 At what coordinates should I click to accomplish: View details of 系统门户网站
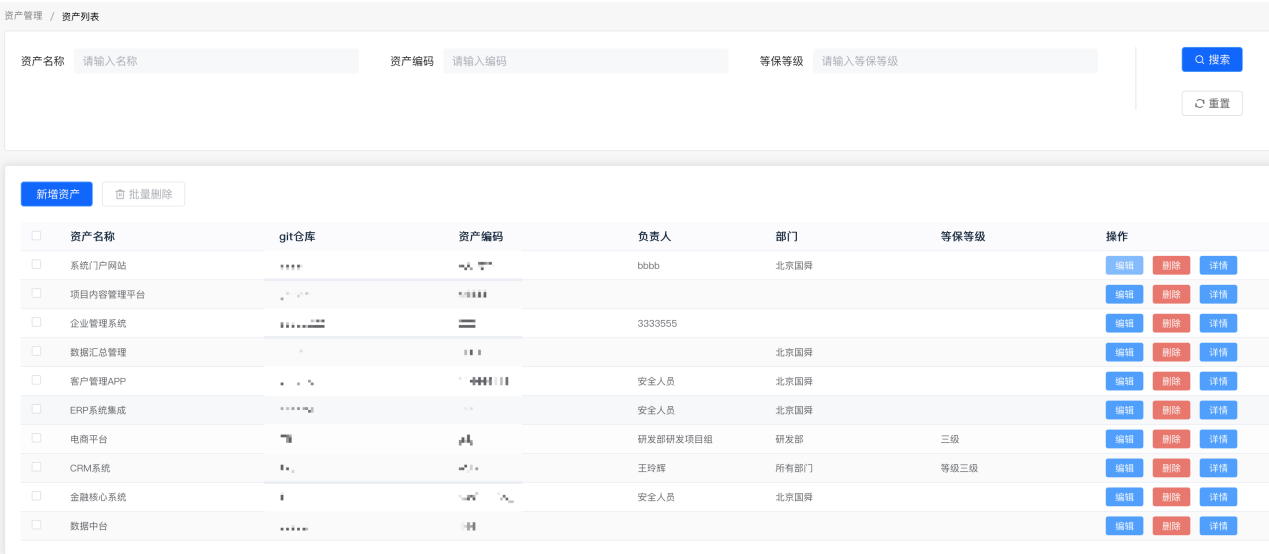[x=1218, y=265]
